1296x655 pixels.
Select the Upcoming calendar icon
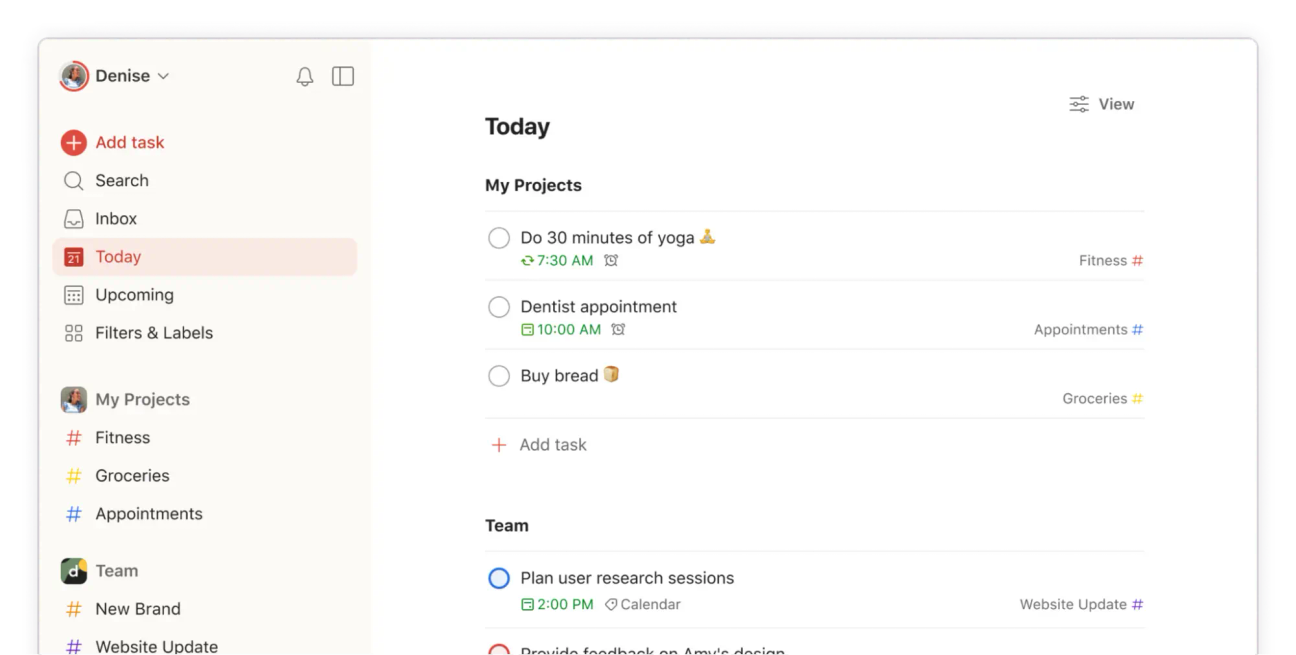(73, 294)
